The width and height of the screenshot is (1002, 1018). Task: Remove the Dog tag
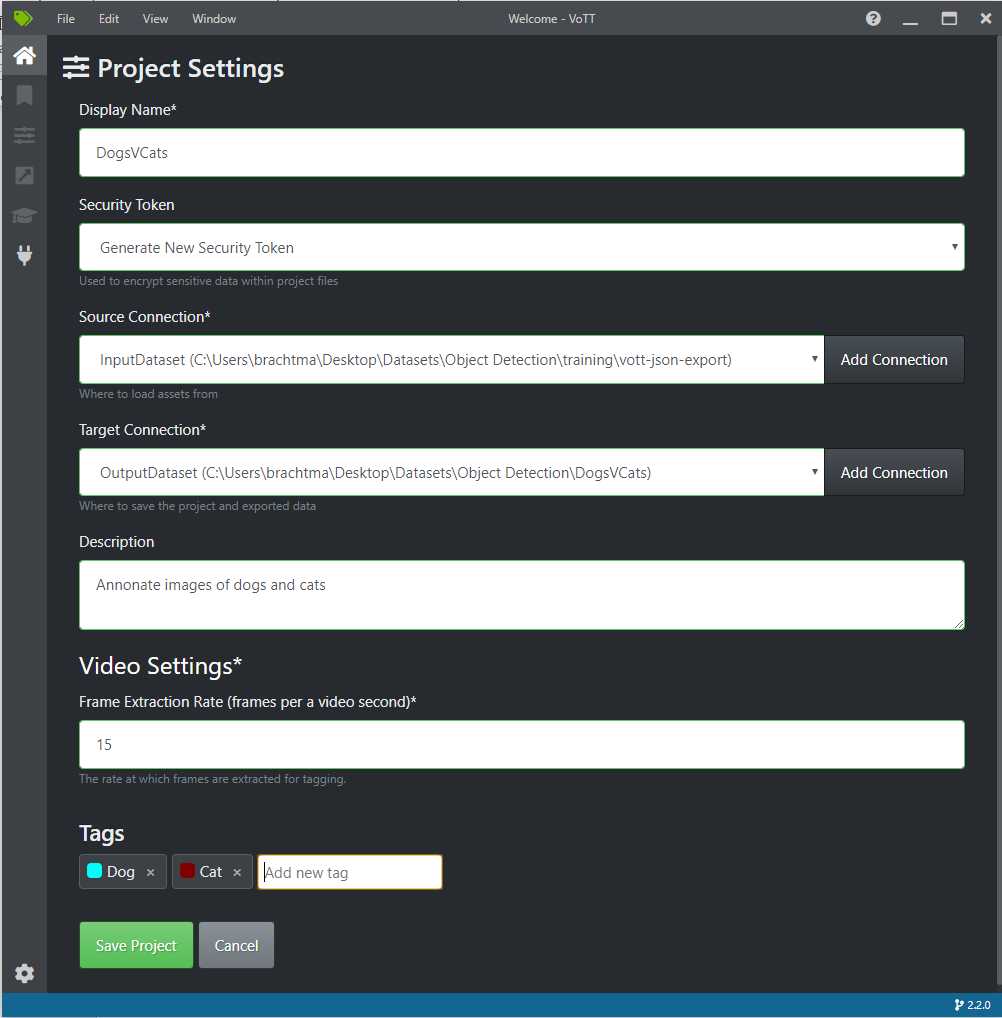click(x=151, y=873)
